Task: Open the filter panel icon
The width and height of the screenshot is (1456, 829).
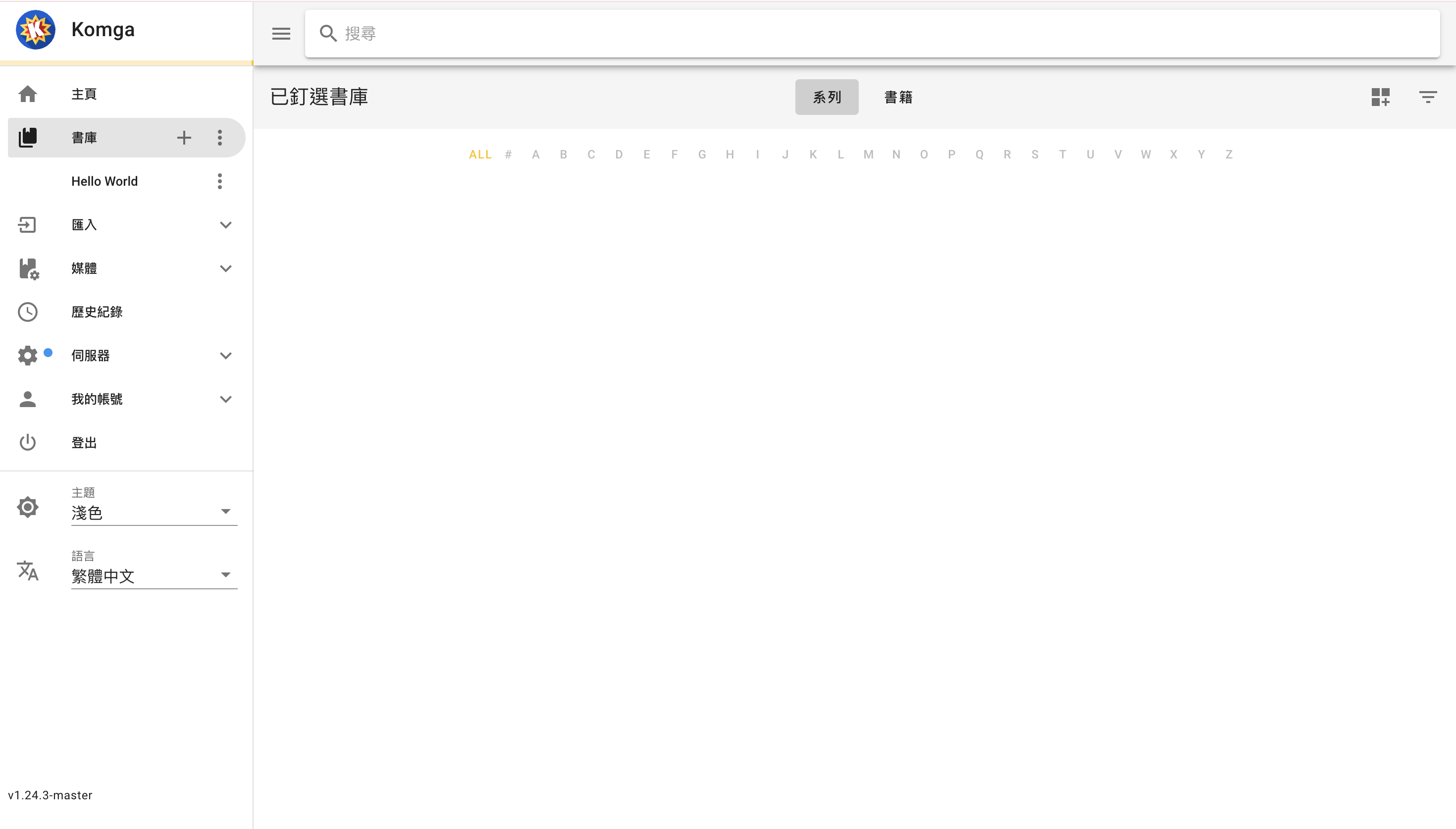Action: tap(1428, 97)
